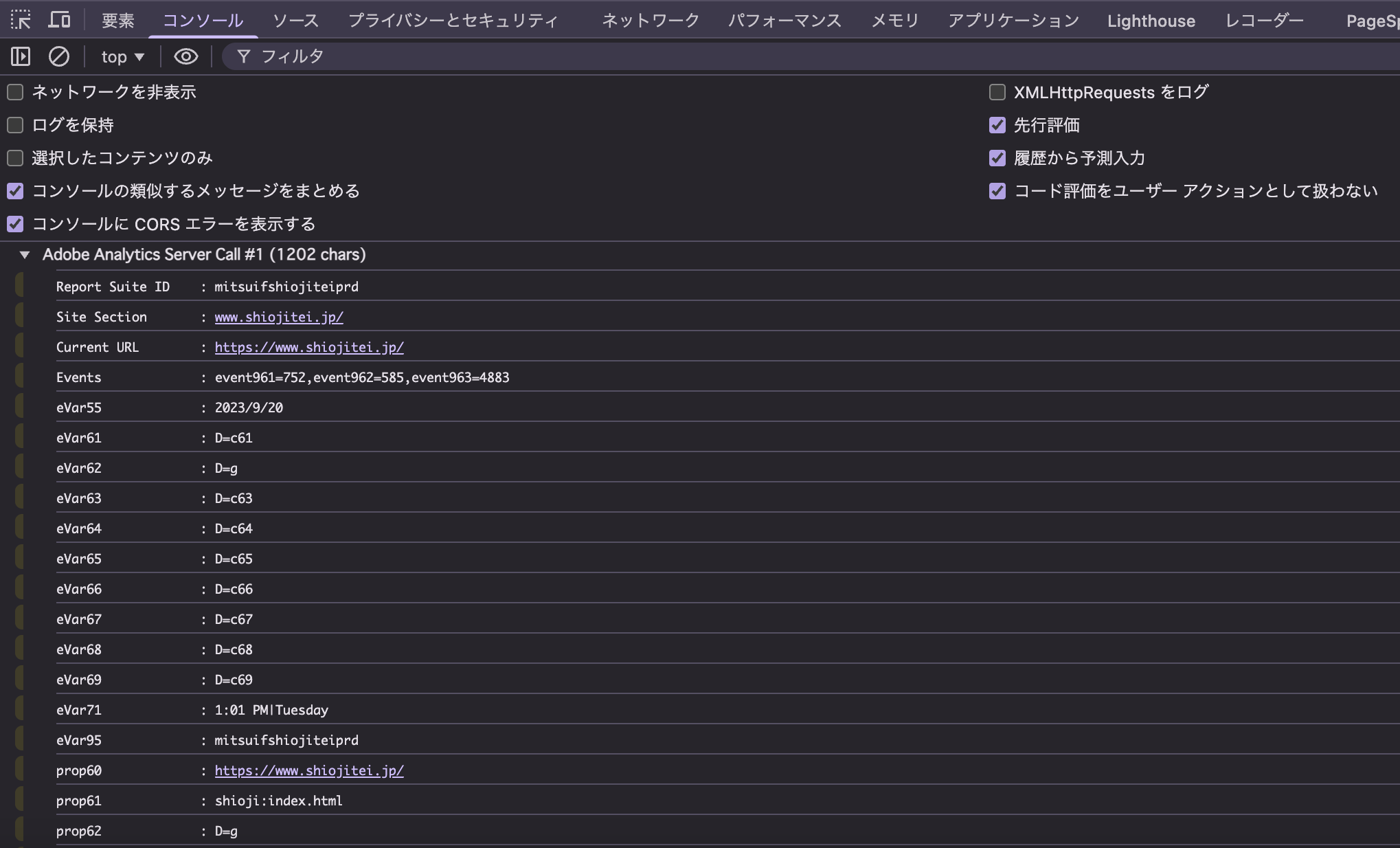Open the www.shiojitei.jp Site Section link
1400x848 pixels.
278,317
